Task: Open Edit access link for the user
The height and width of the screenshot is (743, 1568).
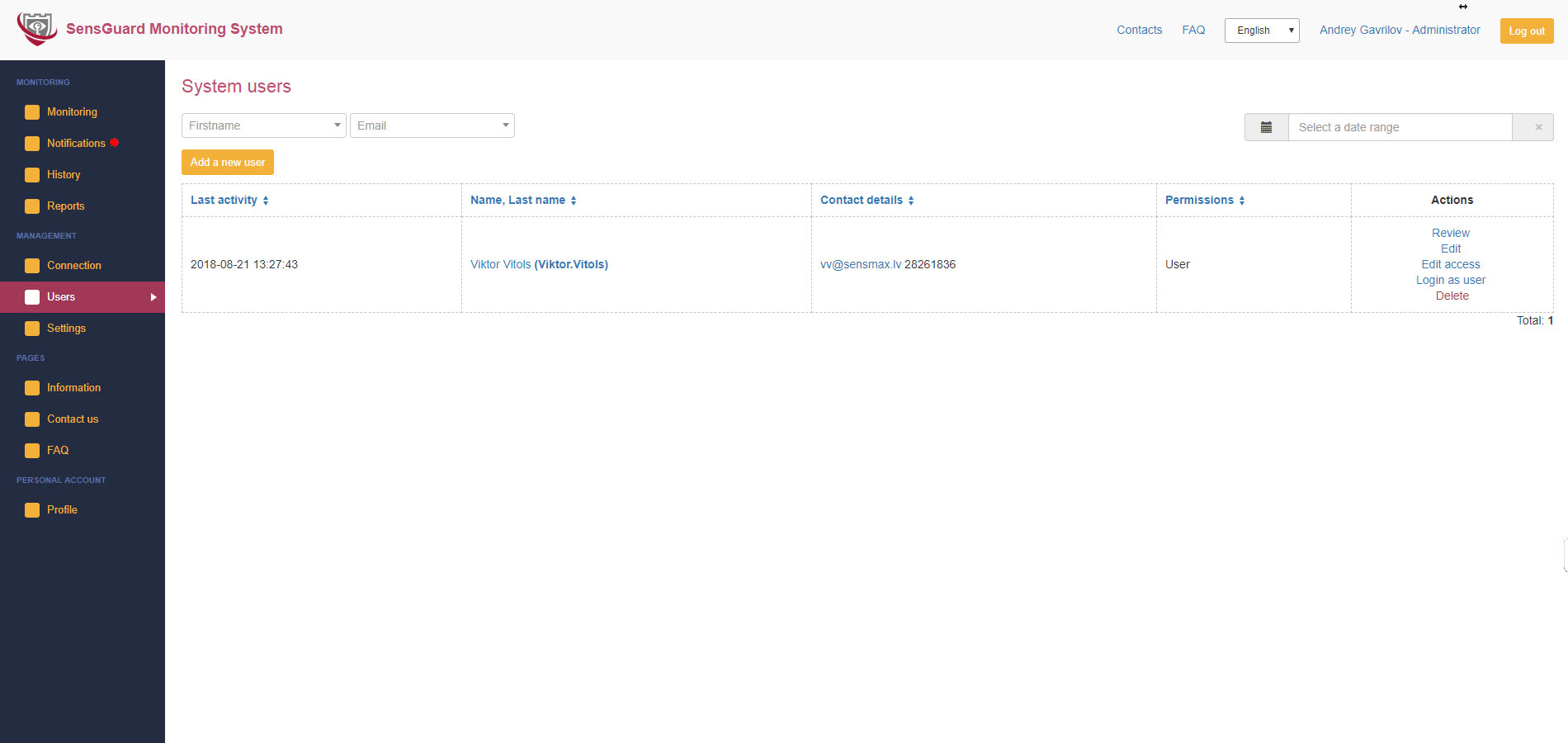Action: tap(1450, 265)
